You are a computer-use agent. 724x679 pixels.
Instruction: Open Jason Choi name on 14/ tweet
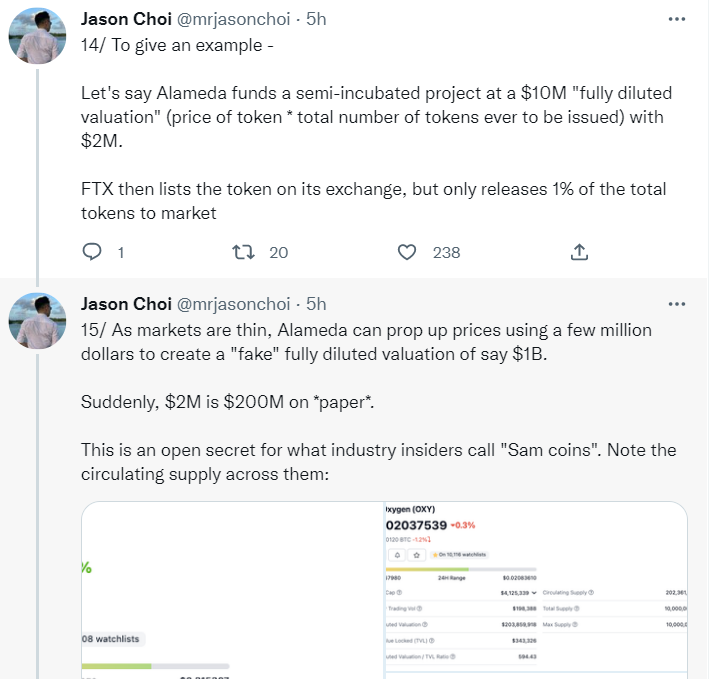coord(126,19)
